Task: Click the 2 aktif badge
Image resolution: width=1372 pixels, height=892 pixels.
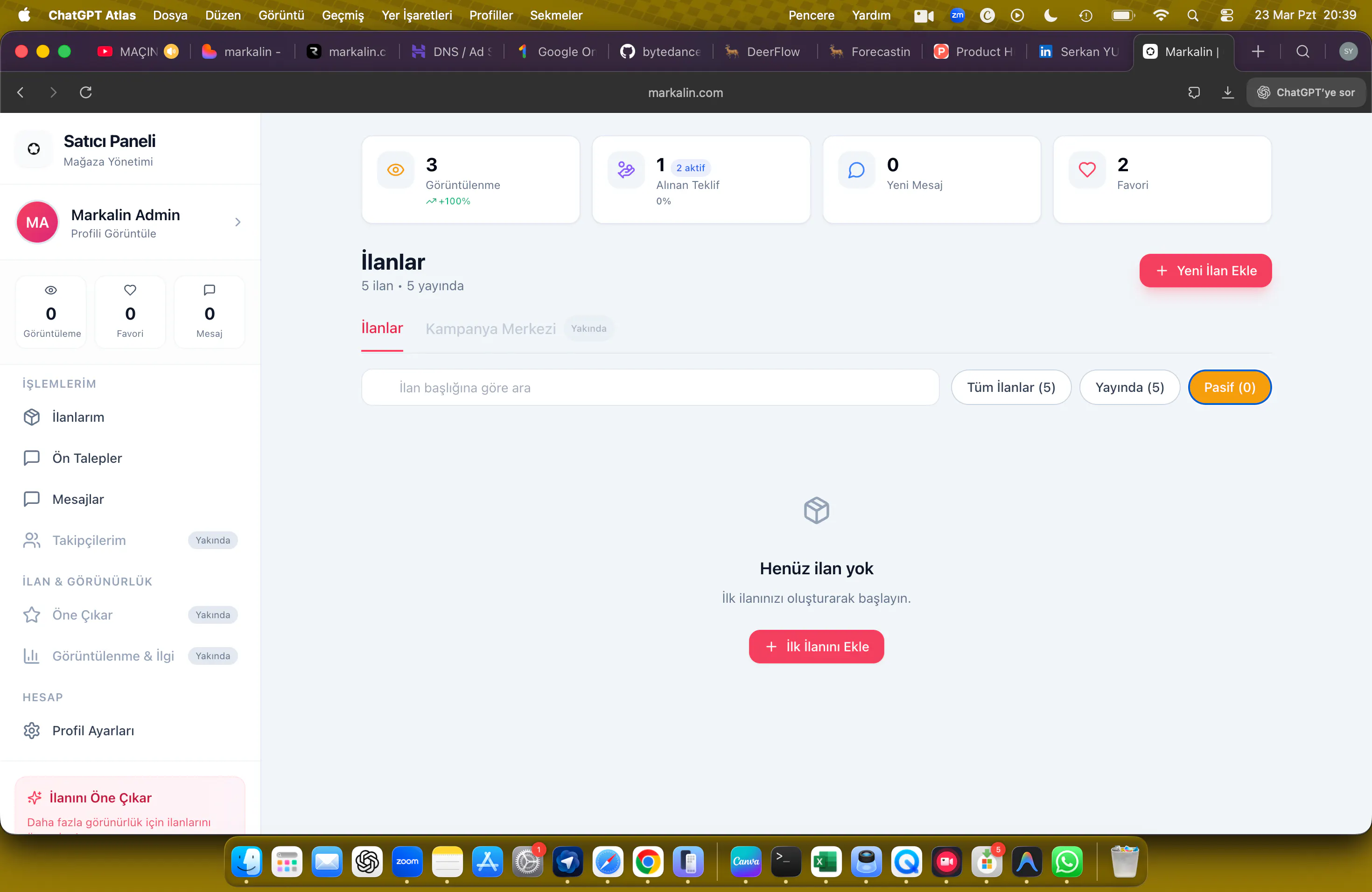Action: tap(690, 167)
